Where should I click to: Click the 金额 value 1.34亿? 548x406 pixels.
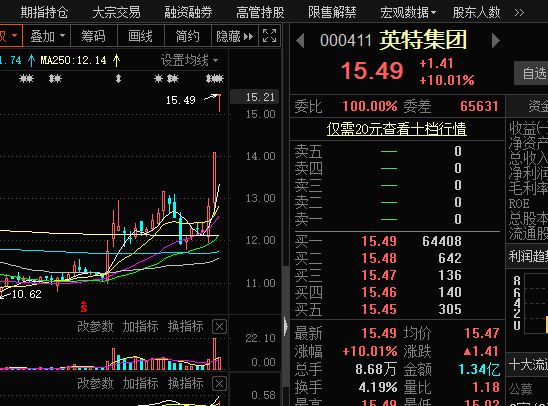pos(479,369)
